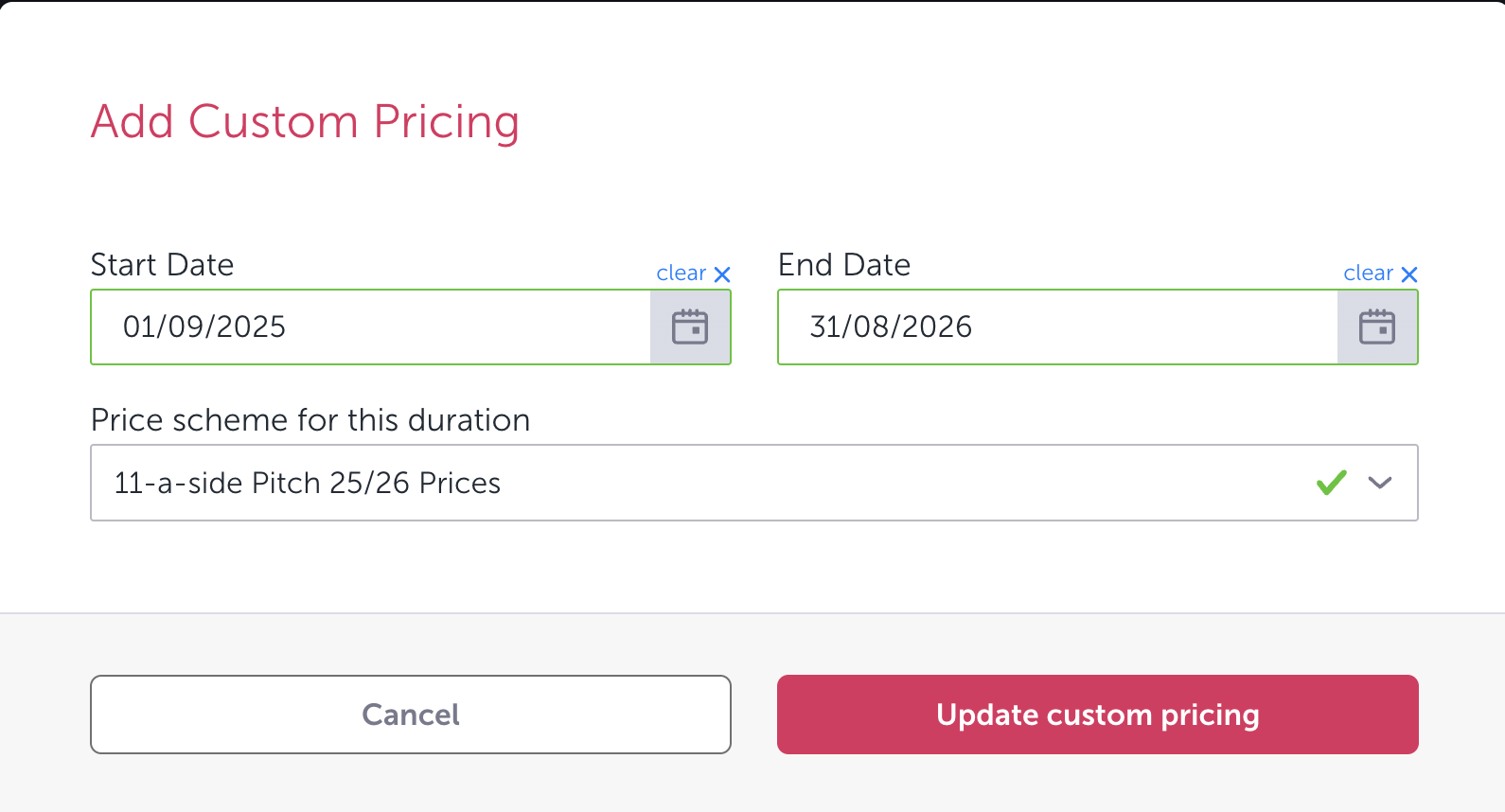Select the 01/09/2025 date text
The width and height of the screenshot is (1505, 812).
click(204, 327)
